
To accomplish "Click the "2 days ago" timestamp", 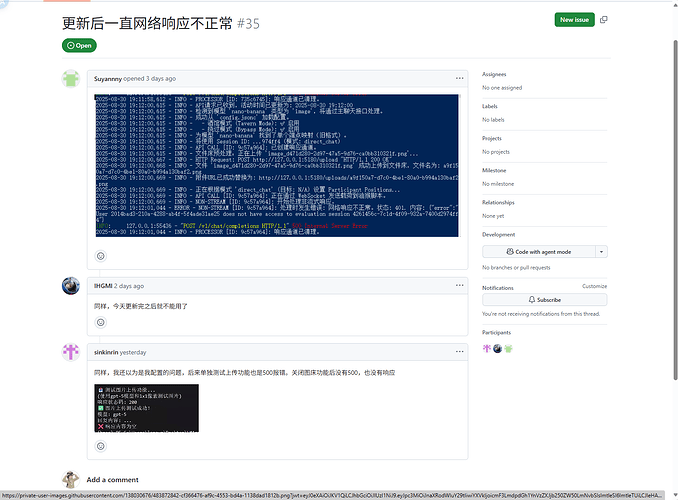I will (x=129, y=286).
